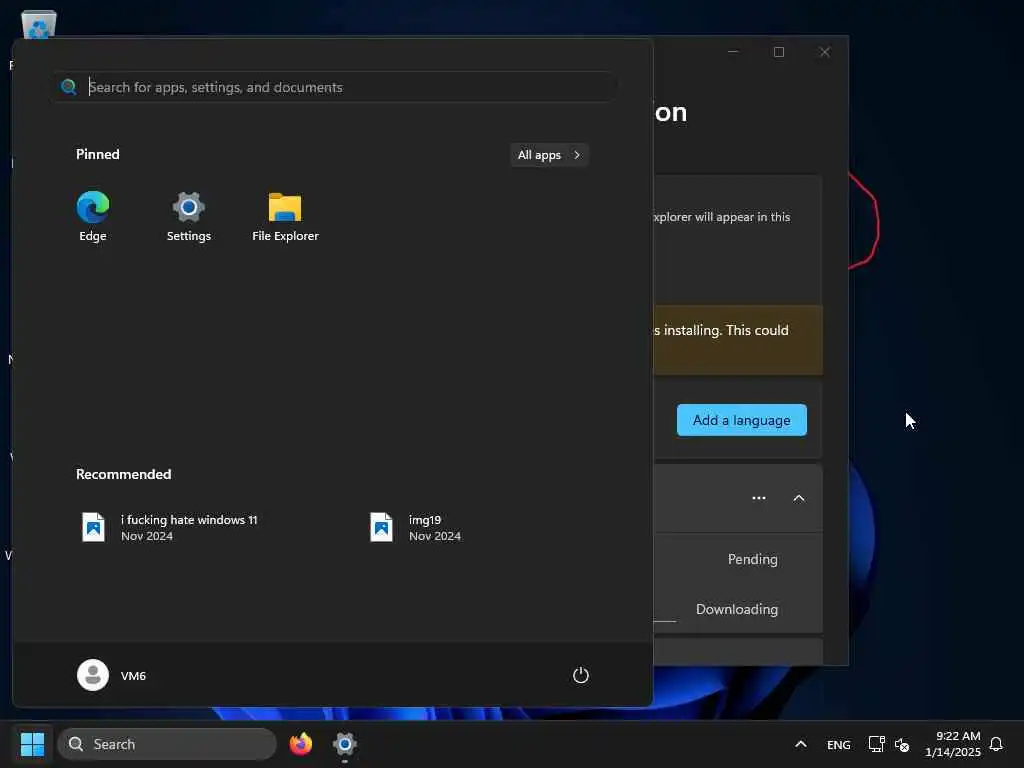
Task: Switch to Settings via taskbar icon
Action: coord(345,744)
